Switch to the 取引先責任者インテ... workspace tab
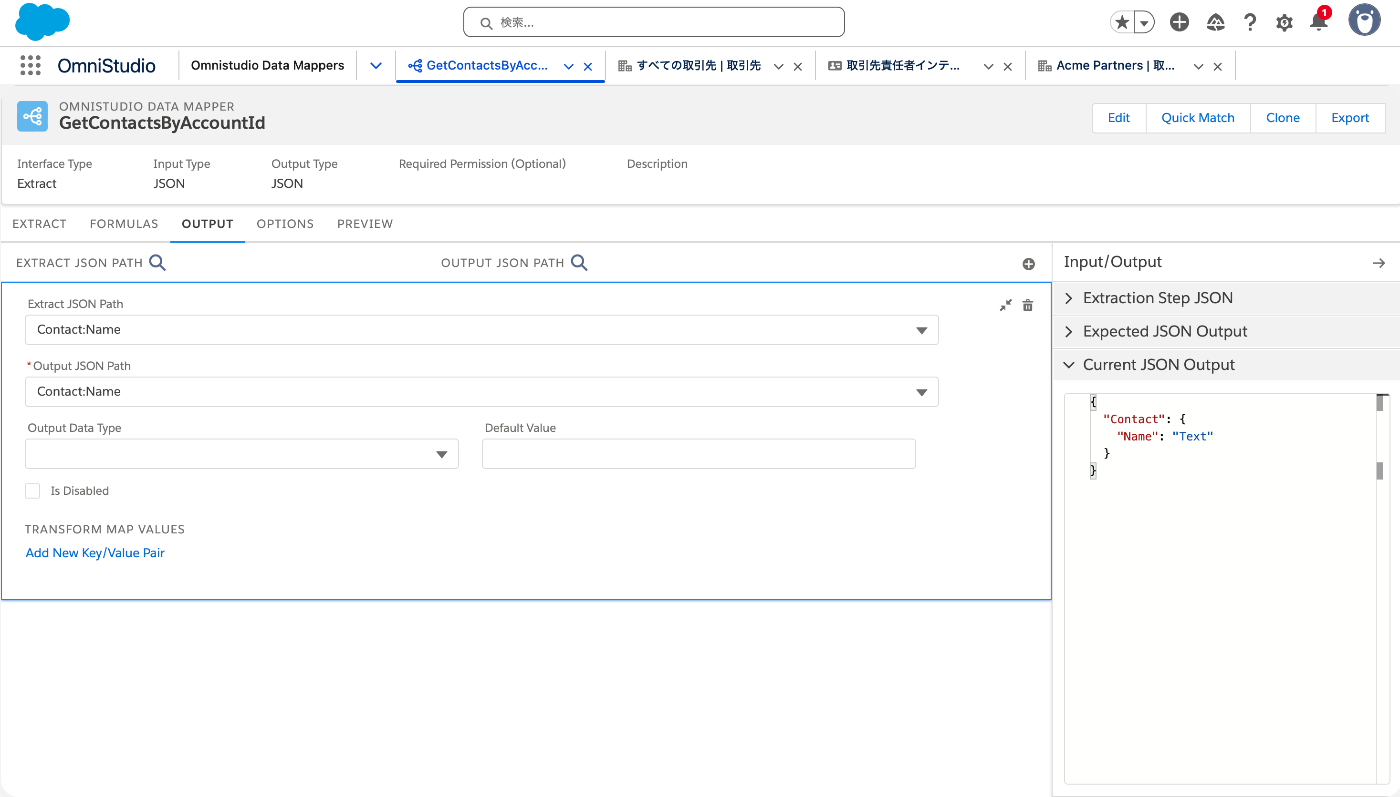This screenshot has height=797, width=1400. (x=894, y=66)
